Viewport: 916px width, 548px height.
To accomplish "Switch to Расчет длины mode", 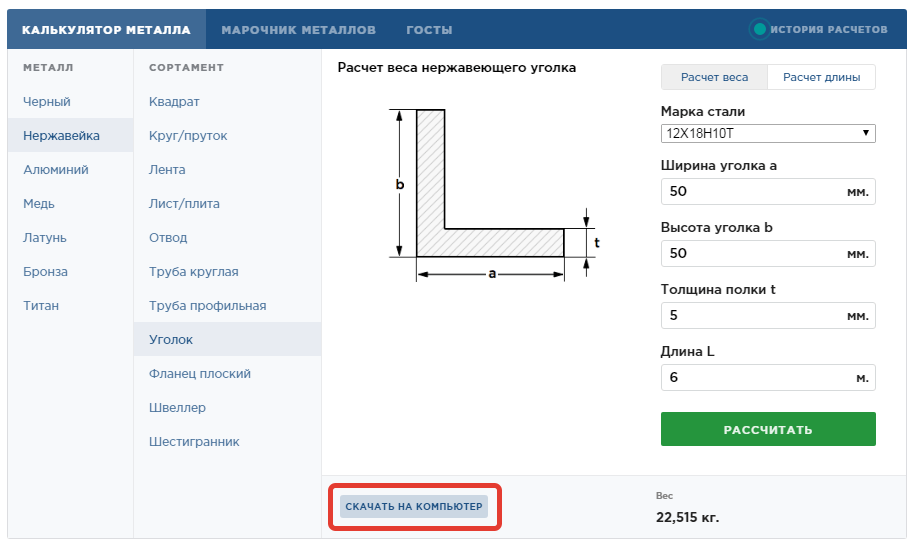I will (821, 77).
